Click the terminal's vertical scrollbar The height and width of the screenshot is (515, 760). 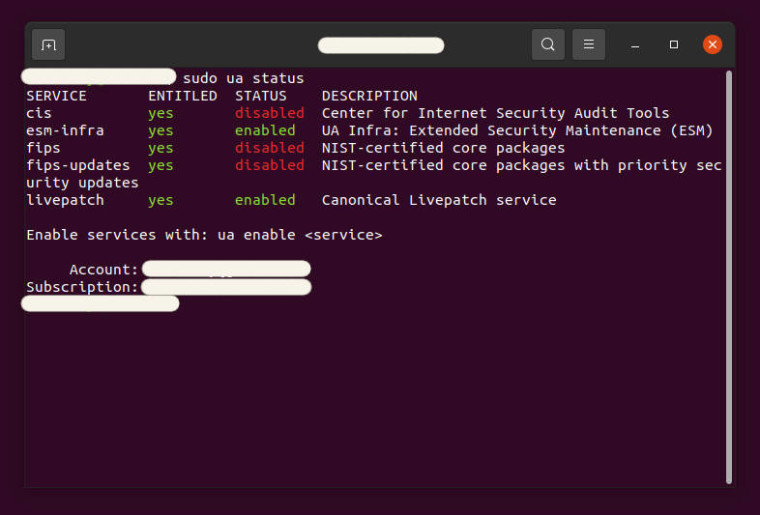[729, 270]
